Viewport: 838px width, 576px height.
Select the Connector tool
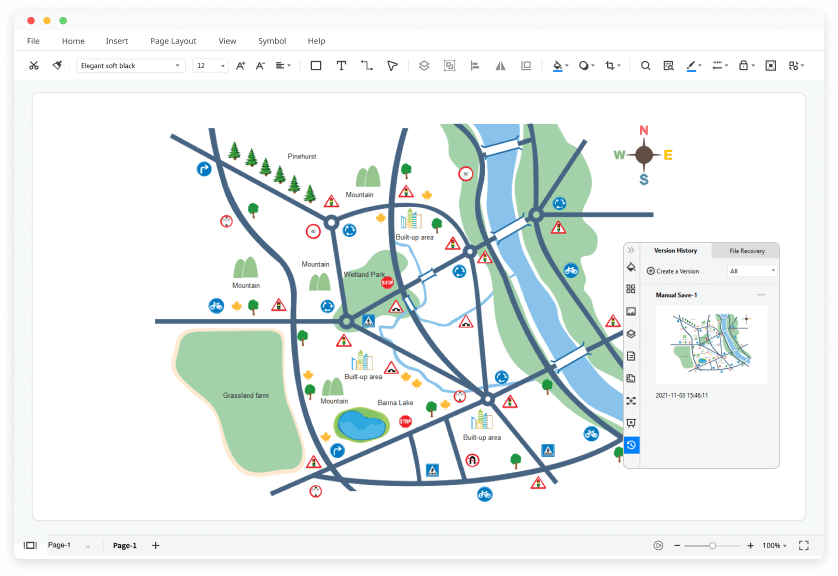click(x=367, y=65)
